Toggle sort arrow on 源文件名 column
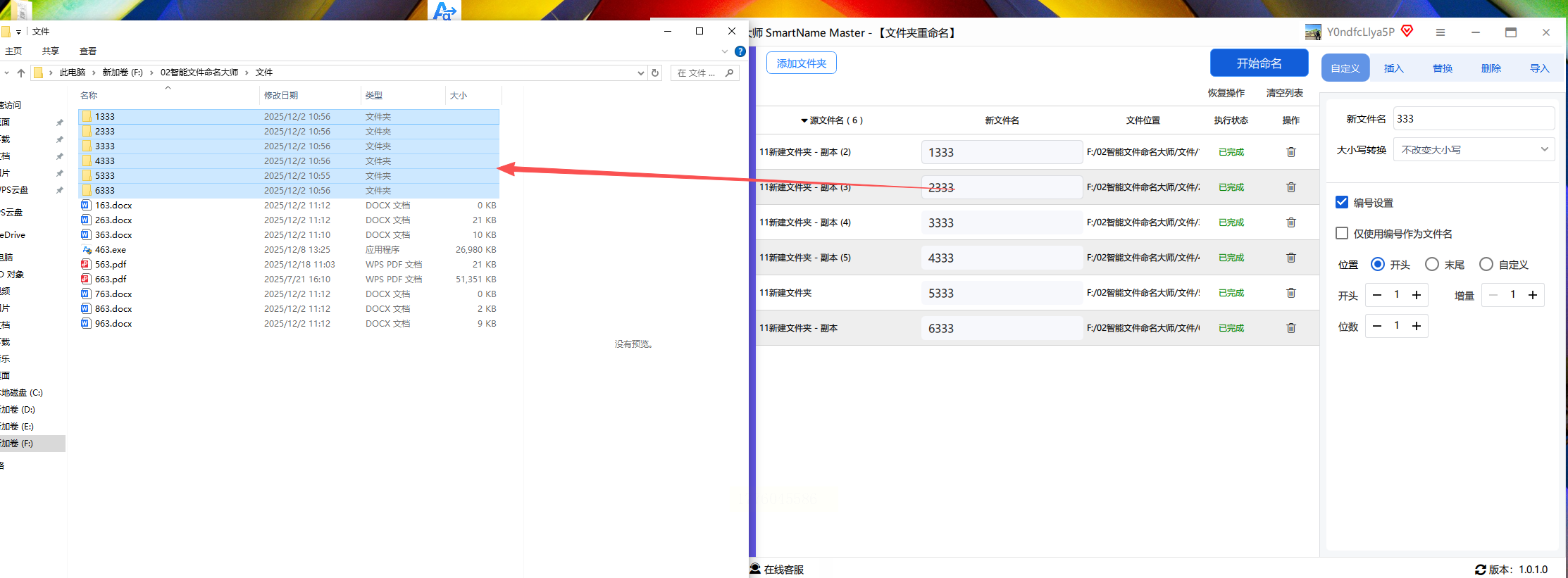 click(804, 120)
